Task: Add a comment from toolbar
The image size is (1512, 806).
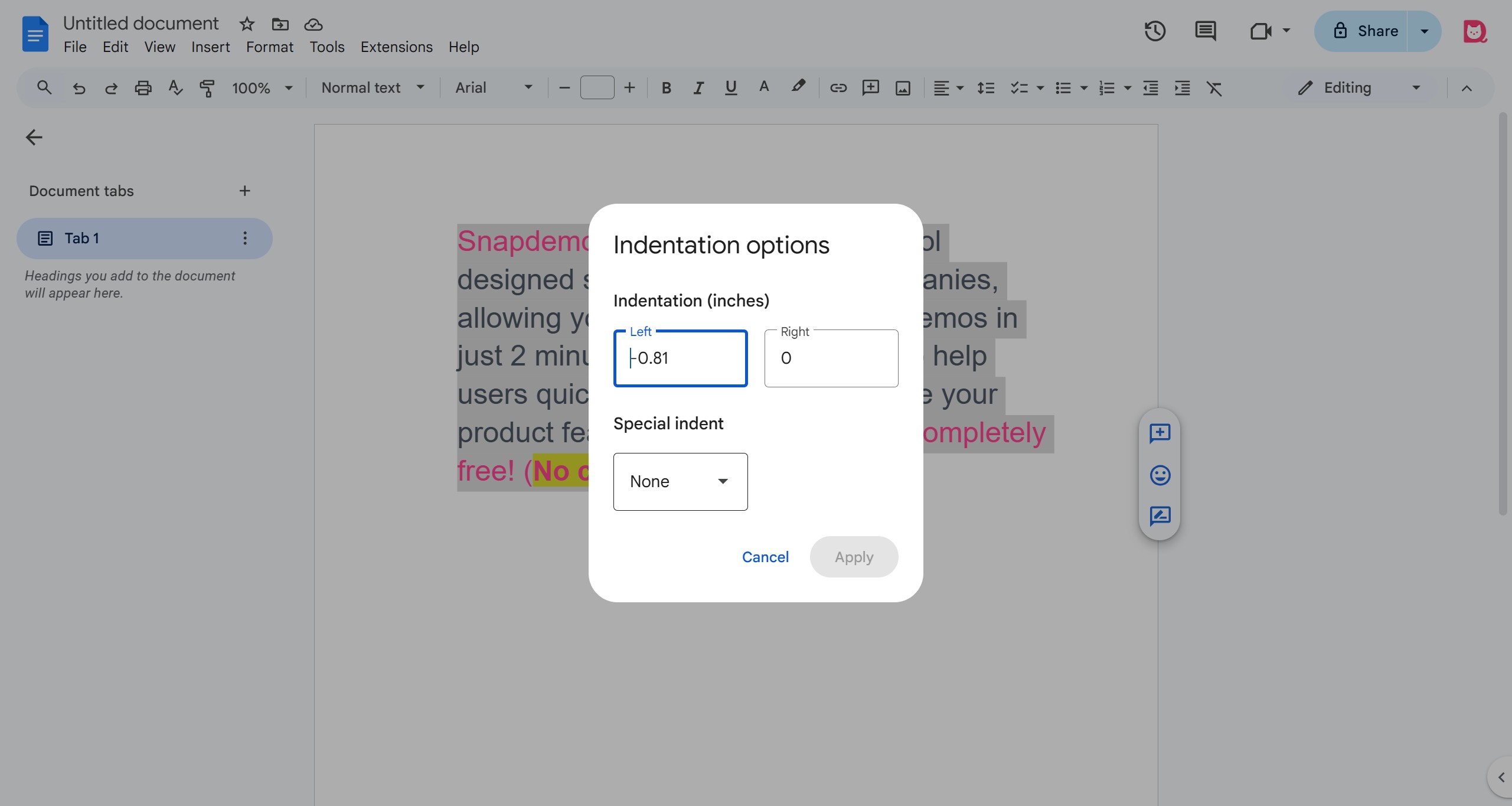Action: coord(871,88)
